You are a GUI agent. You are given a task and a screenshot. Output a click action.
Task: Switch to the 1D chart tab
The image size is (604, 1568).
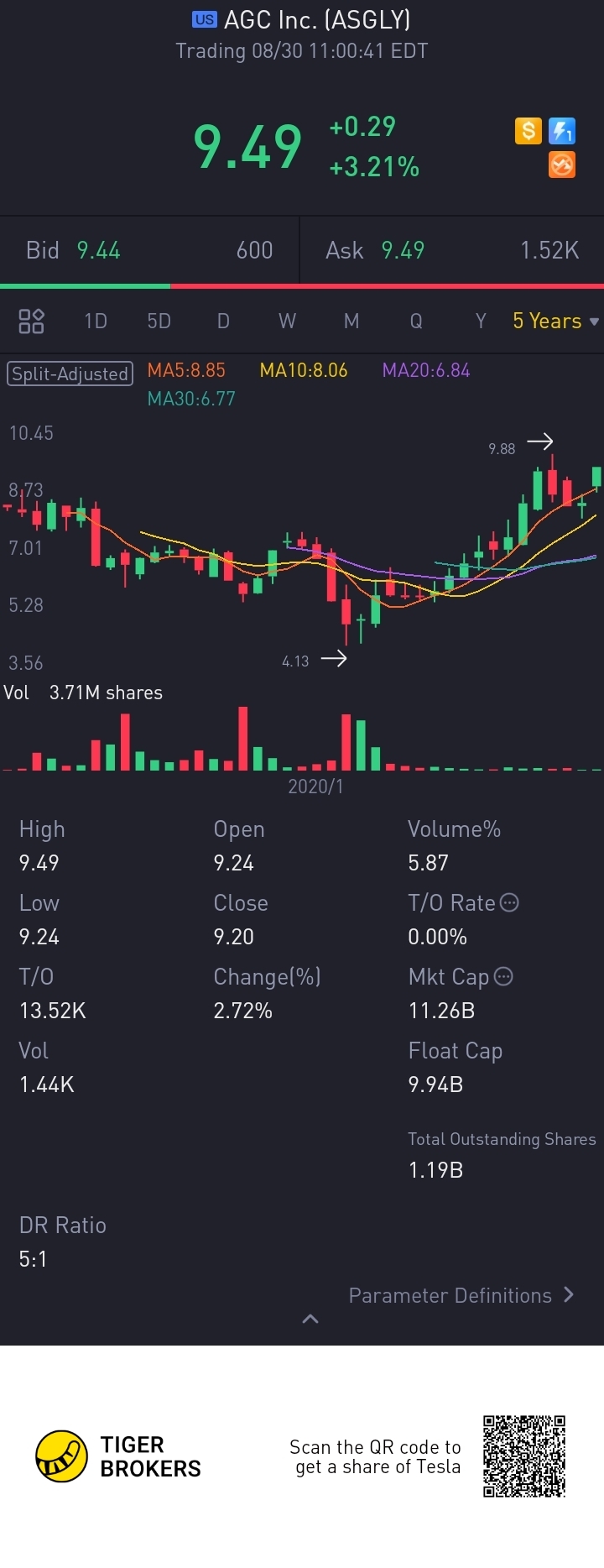[96, 321]
